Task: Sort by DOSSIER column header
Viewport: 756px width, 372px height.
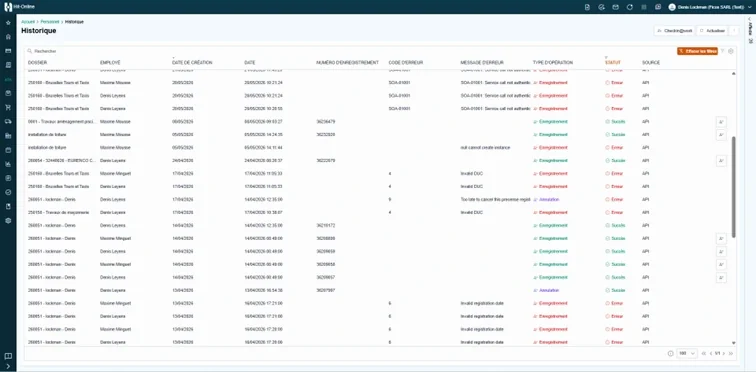Action: [x=37, y=63]
